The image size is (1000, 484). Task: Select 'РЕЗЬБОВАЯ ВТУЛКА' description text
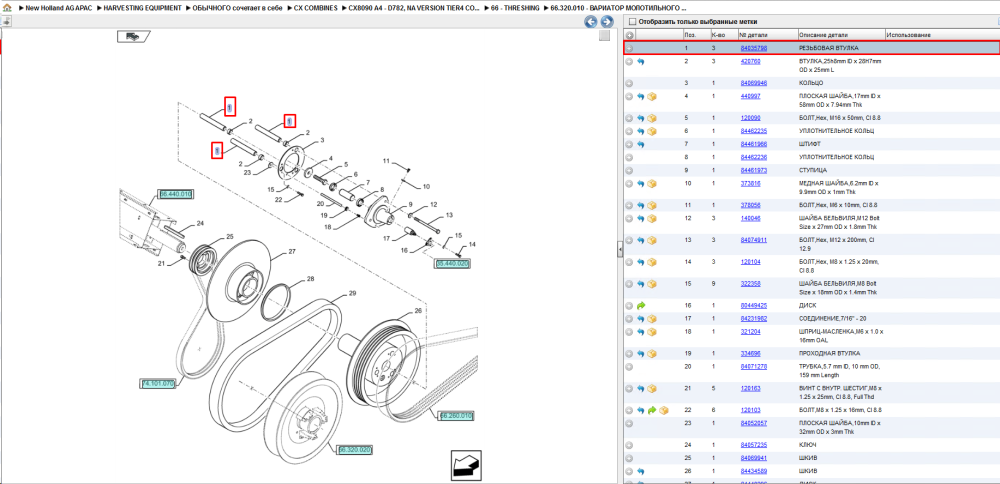click(x=828, y=48)
